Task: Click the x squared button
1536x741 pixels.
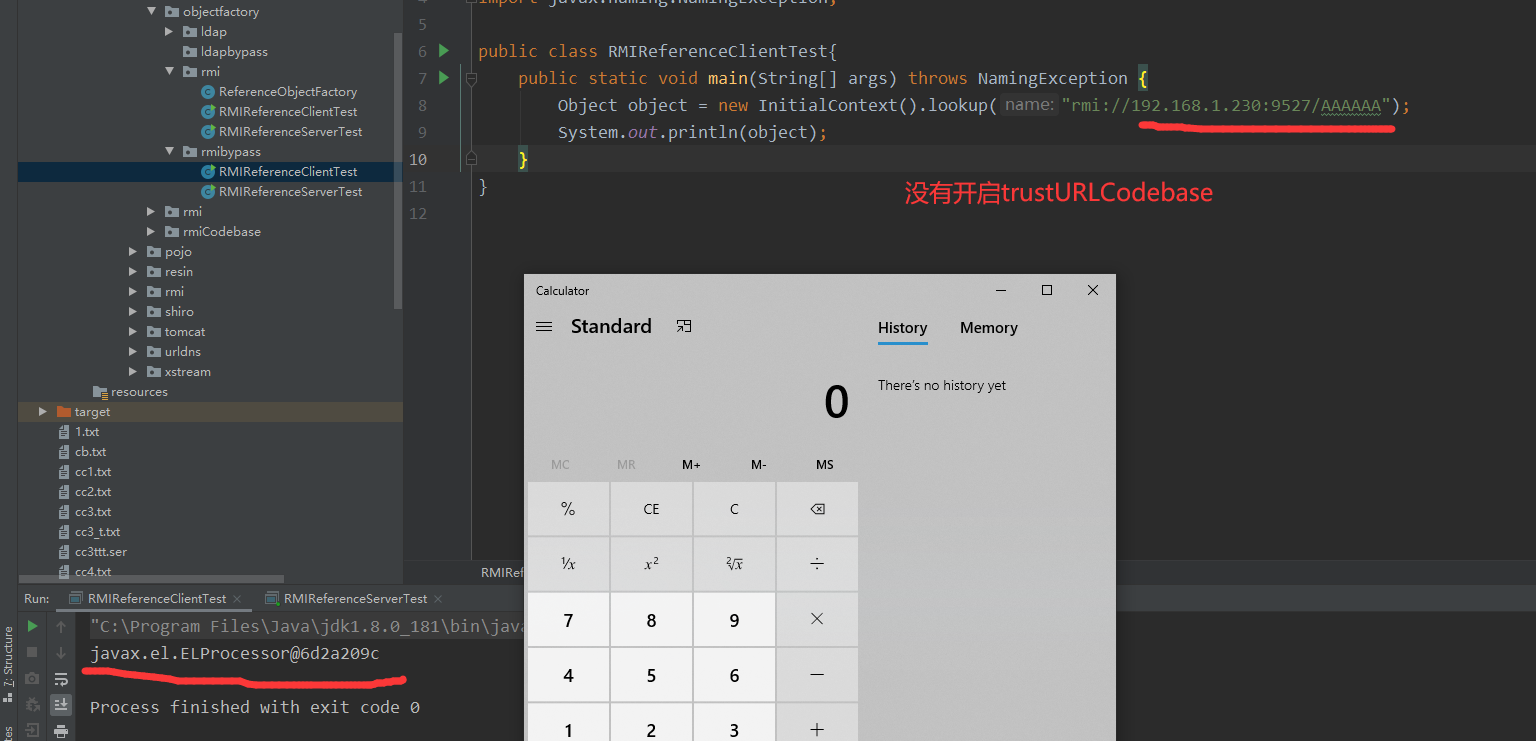Action: pos(651,564)
